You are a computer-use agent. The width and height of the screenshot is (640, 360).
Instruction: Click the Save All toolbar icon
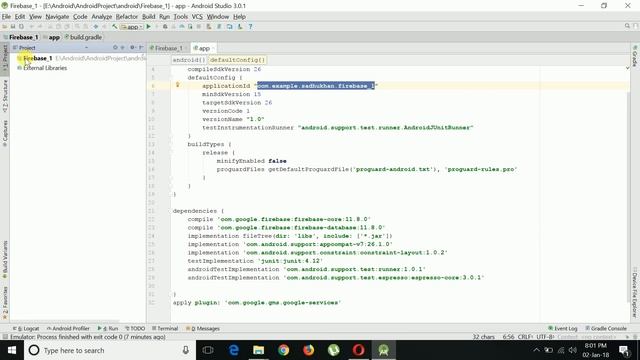pos(13,27)
